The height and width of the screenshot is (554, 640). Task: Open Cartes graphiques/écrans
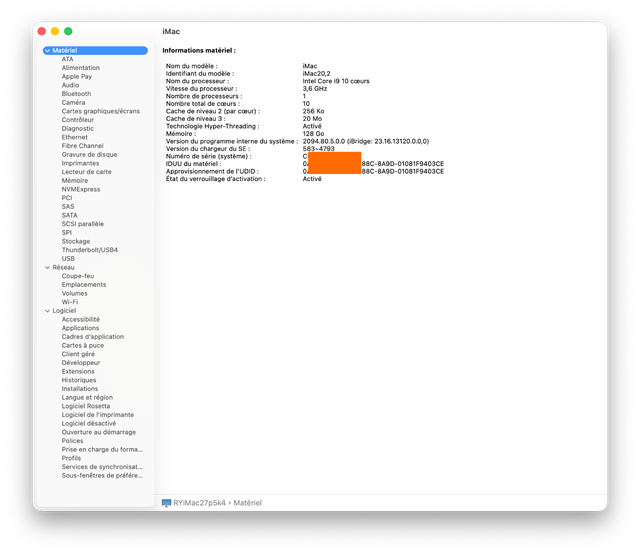pyautogui.click(x=101, y=111)
